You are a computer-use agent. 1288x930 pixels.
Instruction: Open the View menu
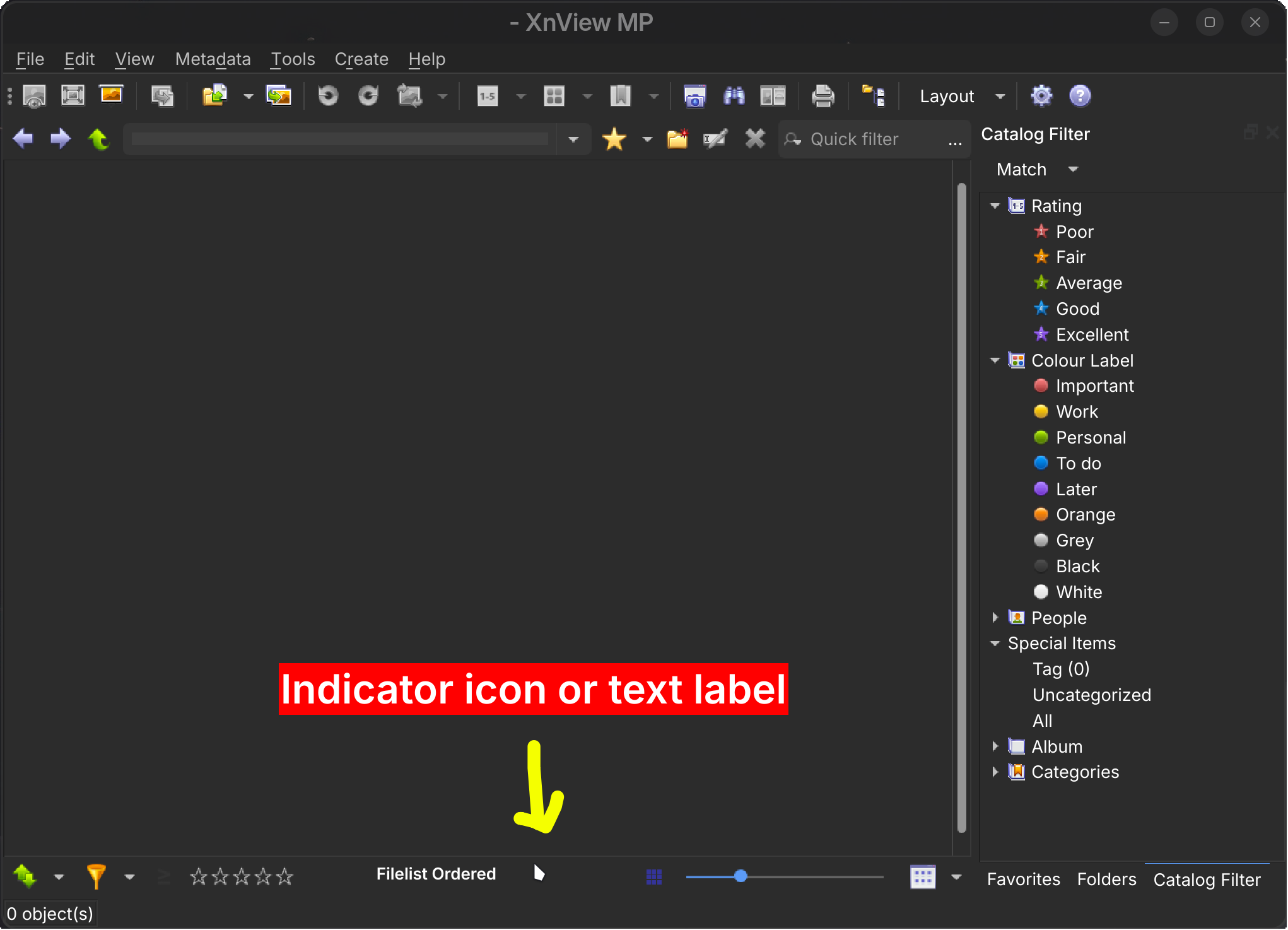click(134, 59)
